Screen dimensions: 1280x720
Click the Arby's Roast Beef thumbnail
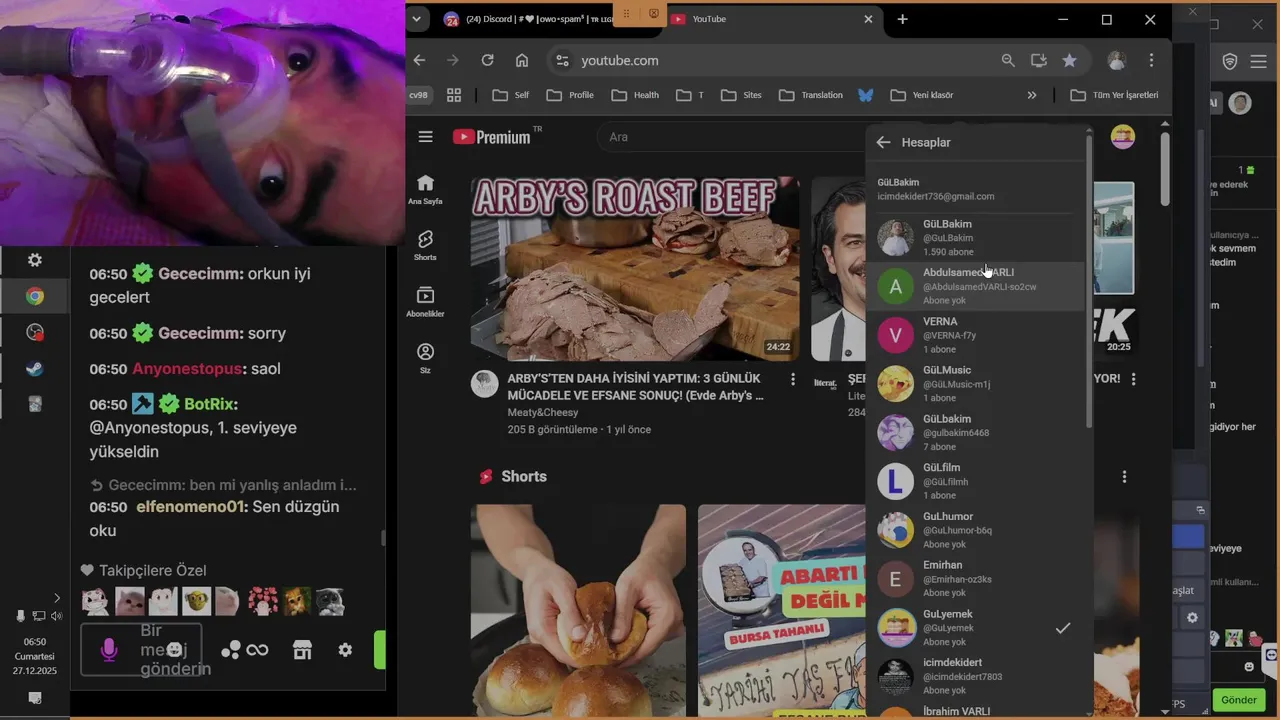tap(635, 269)
